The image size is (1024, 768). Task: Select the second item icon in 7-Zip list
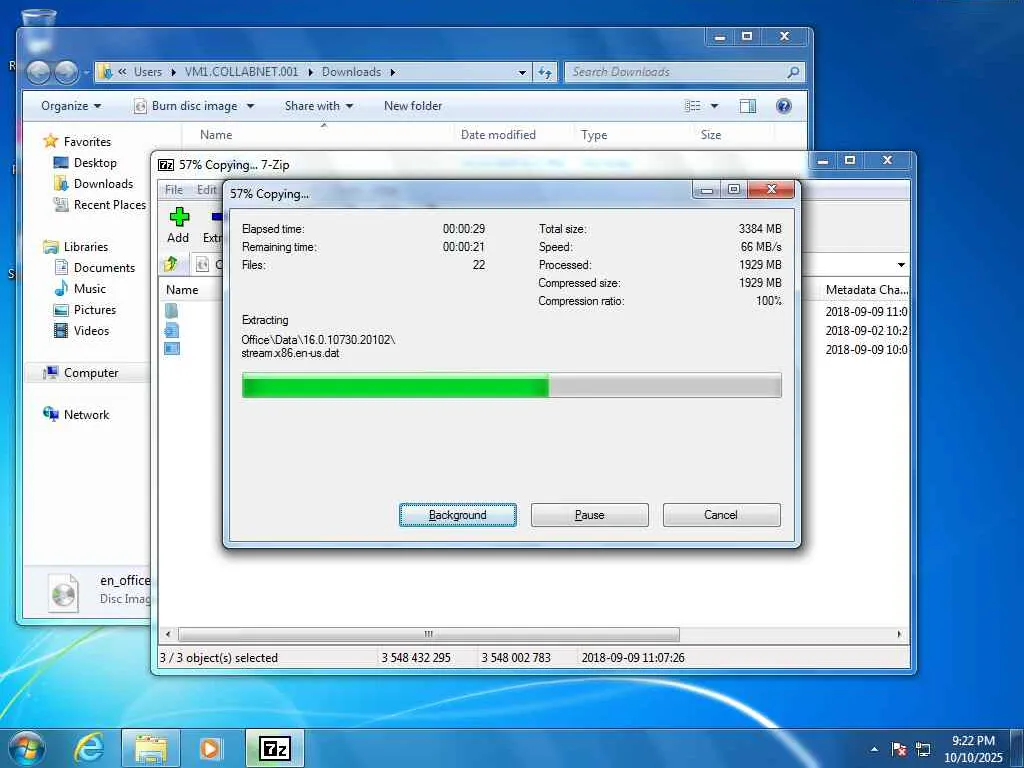click(x=171, y=330)
